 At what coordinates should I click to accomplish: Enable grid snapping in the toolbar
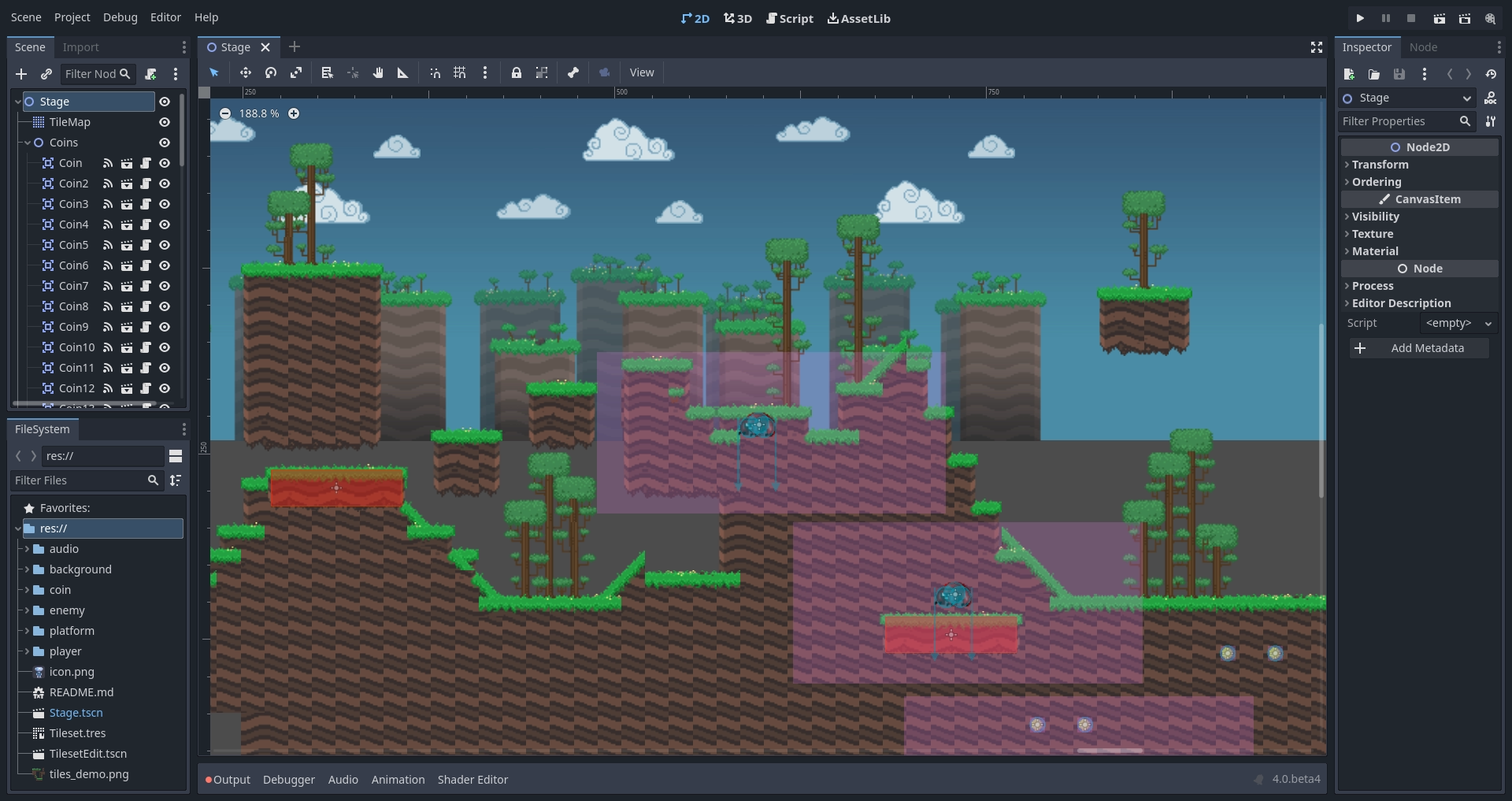(460, 72)
